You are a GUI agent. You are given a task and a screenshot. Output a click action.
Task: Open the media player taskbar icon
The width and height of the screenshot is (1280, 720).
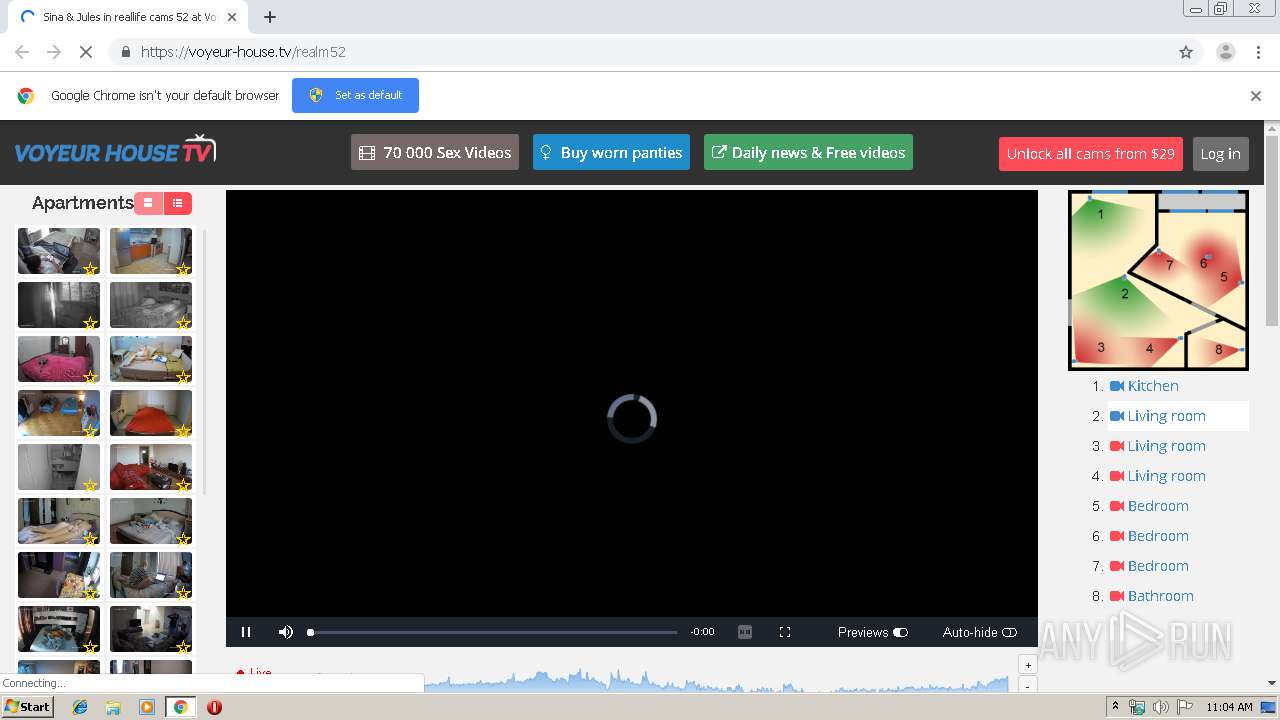(146, 707)
